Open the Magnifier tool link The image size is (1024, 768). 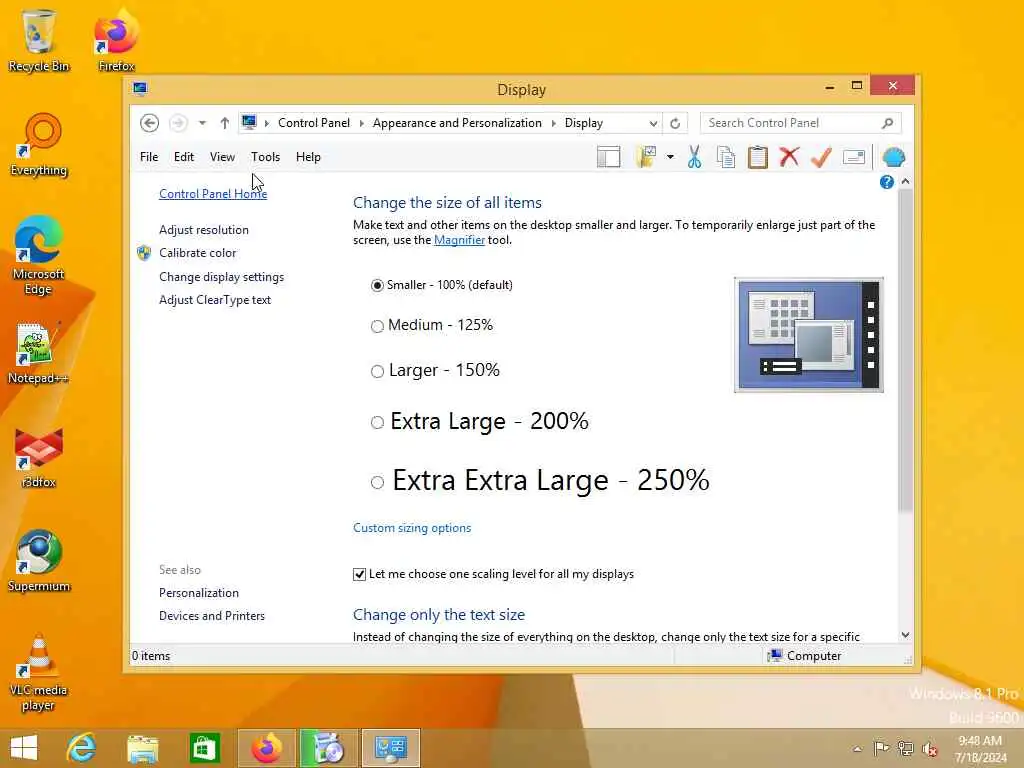tap(459, 240)
